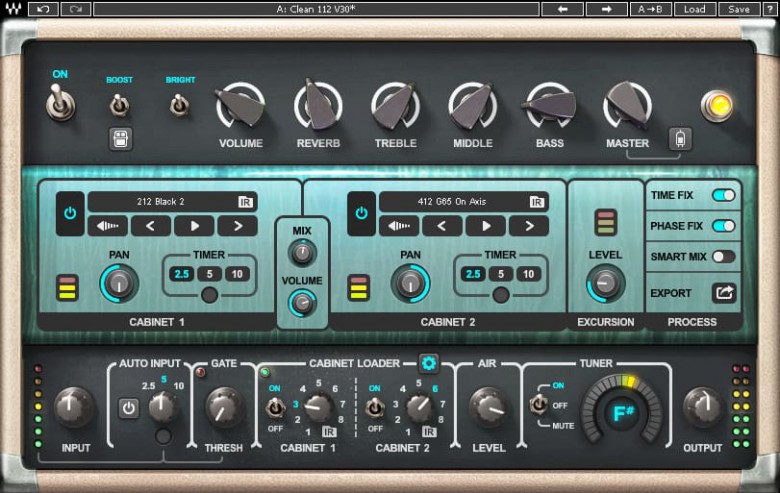Screen dimensions: 780x493
Task: Click the Cabinet 2 Pan knob
Action: point(410,283)
